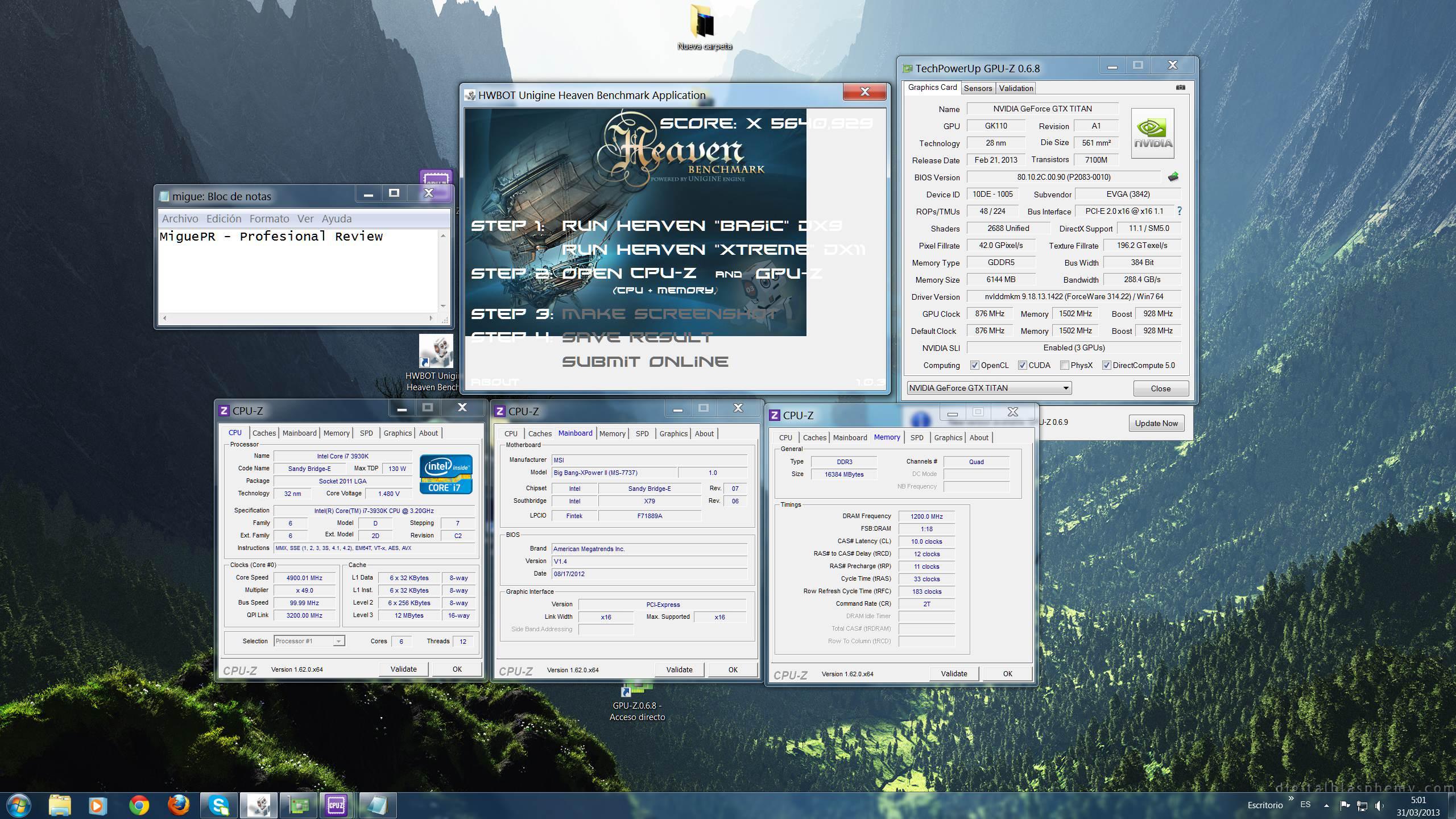Click the network tray icon
Viewport: 1456px width, 819px height.
(1362, 805)
